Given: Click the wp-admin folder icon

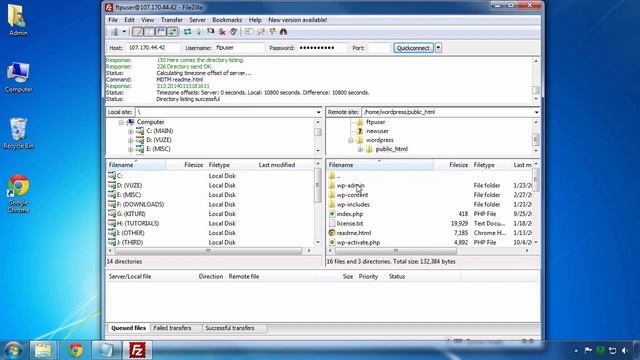Looking at the screenshot, I should tap(332, 185).
